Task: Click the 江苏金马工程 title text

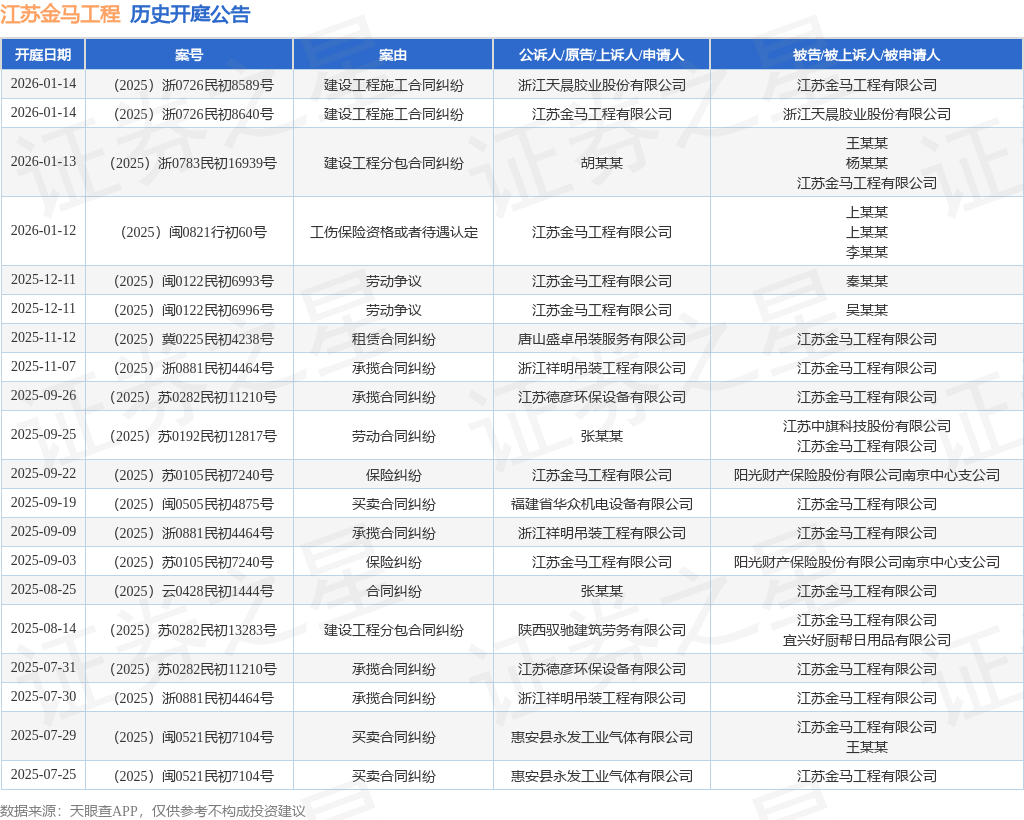Action: click(x=60, y=14)
